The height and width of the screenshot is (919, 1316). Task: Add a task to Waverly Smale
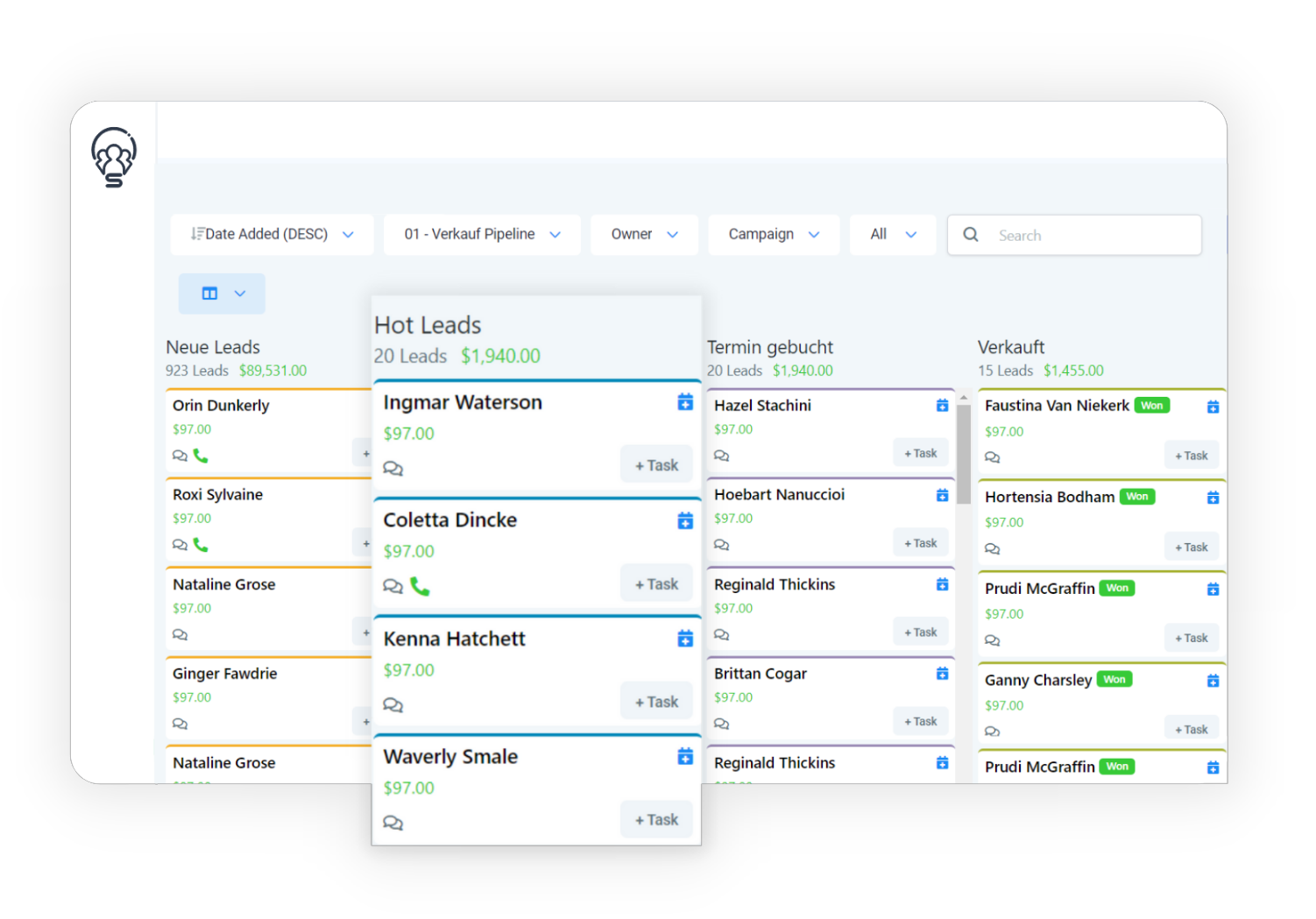[656, 820]
